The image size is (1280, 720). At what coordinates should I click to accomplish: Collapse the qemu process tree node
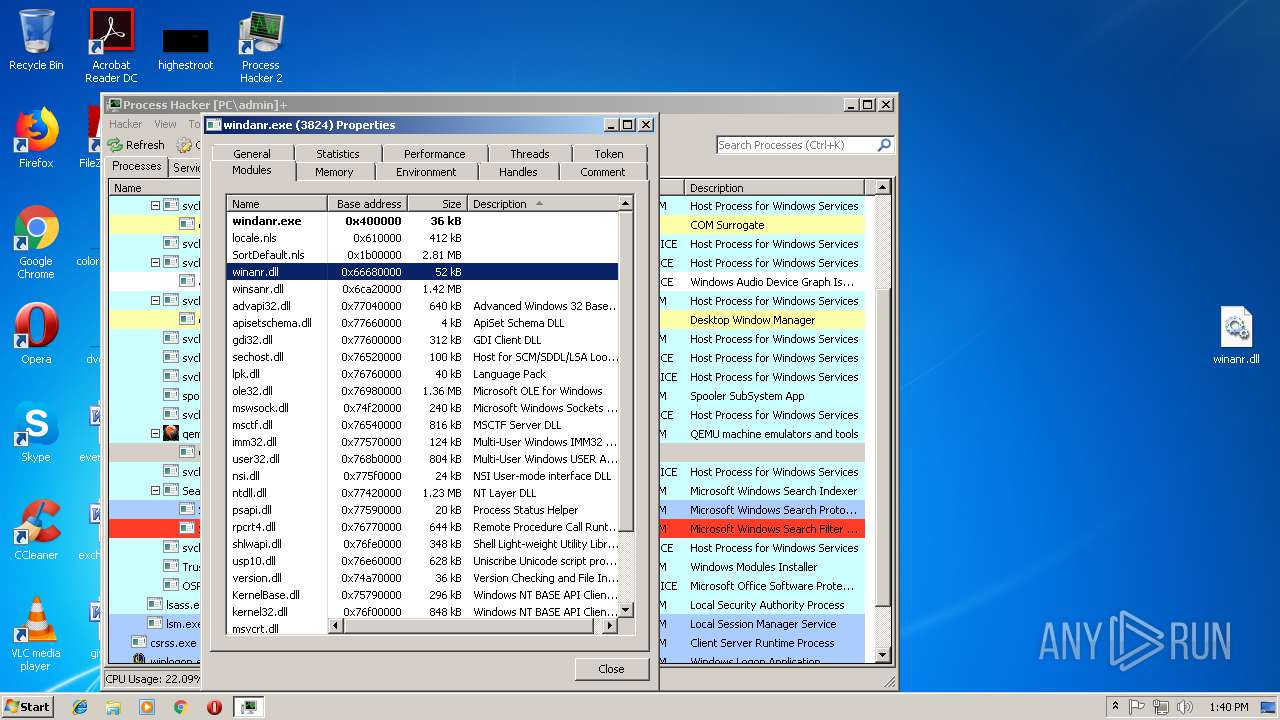click(156, 434)
